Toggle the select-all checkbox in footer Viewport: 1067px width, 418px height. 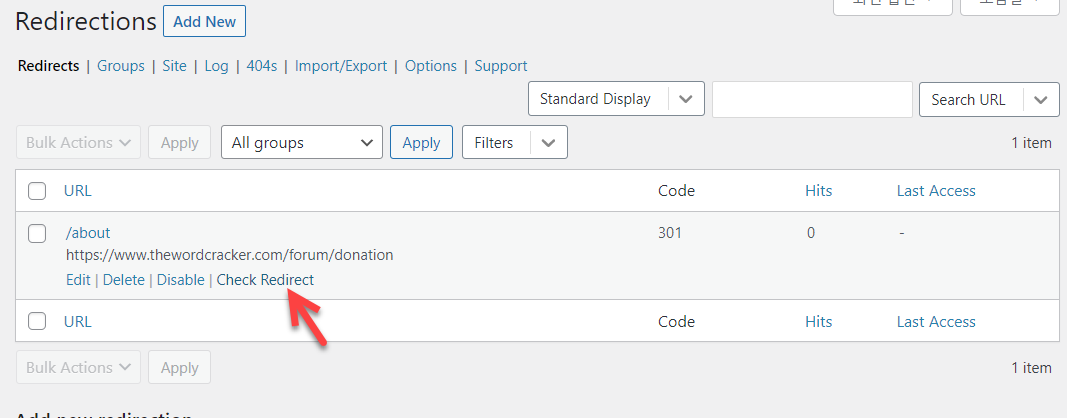click(37, 321)
